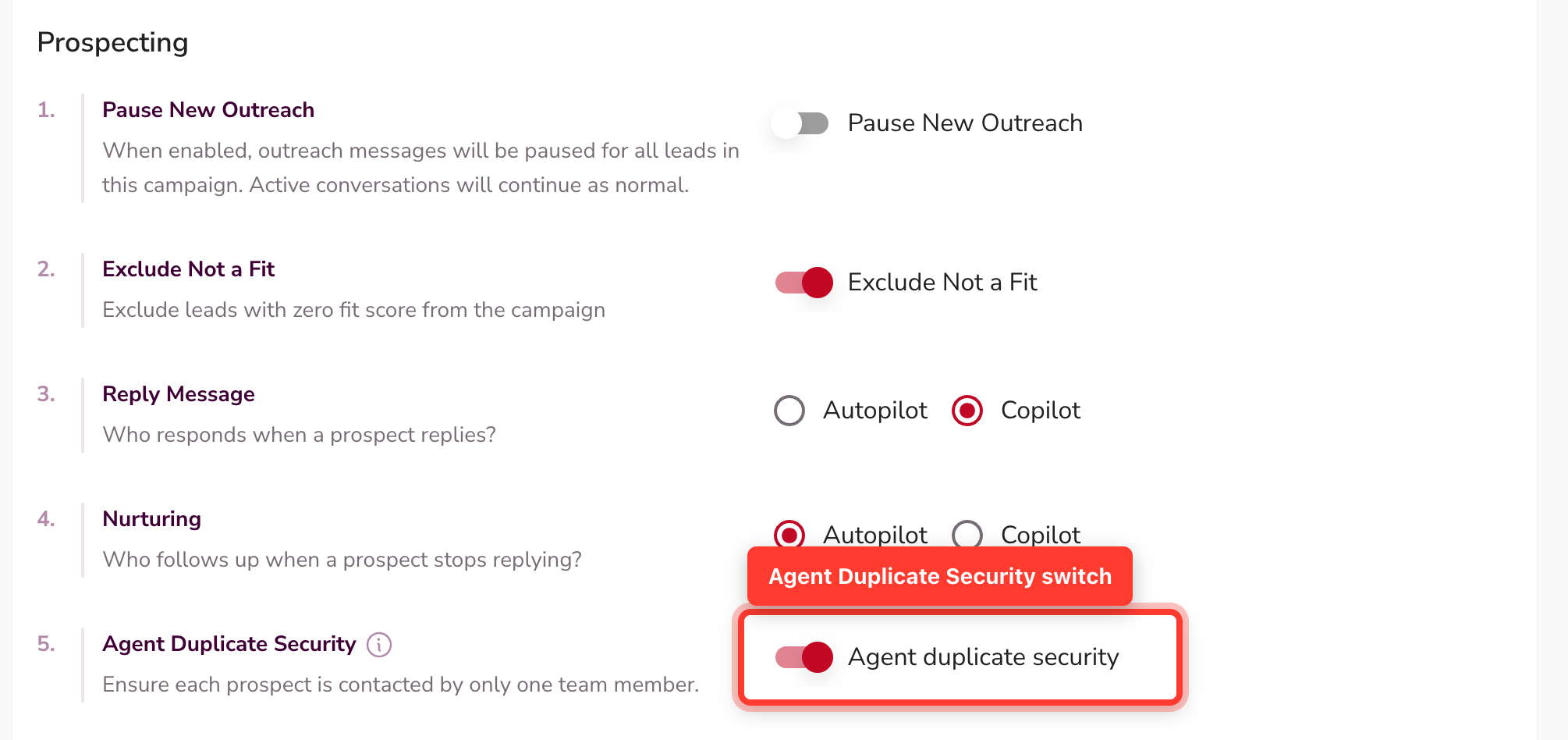
Task: Click the Reply Message heading
Action: click(x=179, y=394)
